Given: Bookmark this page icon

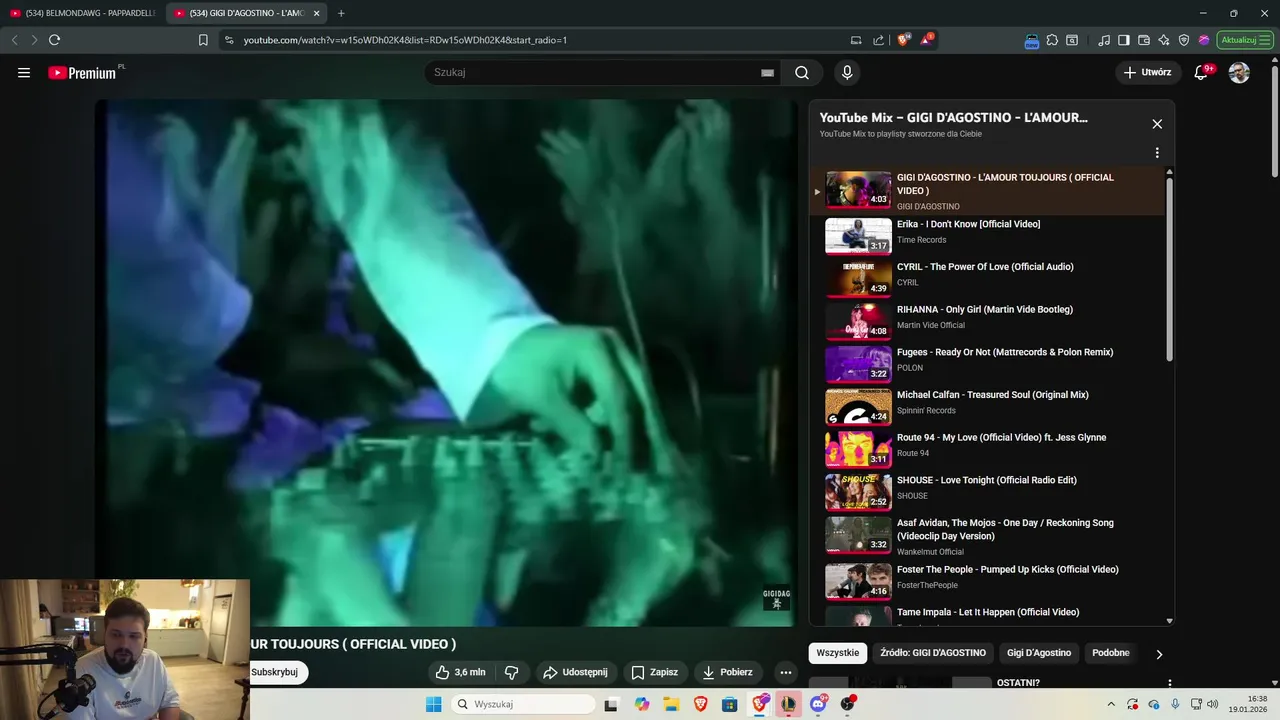Looking at the screenshot, I should tap(203, 40).
